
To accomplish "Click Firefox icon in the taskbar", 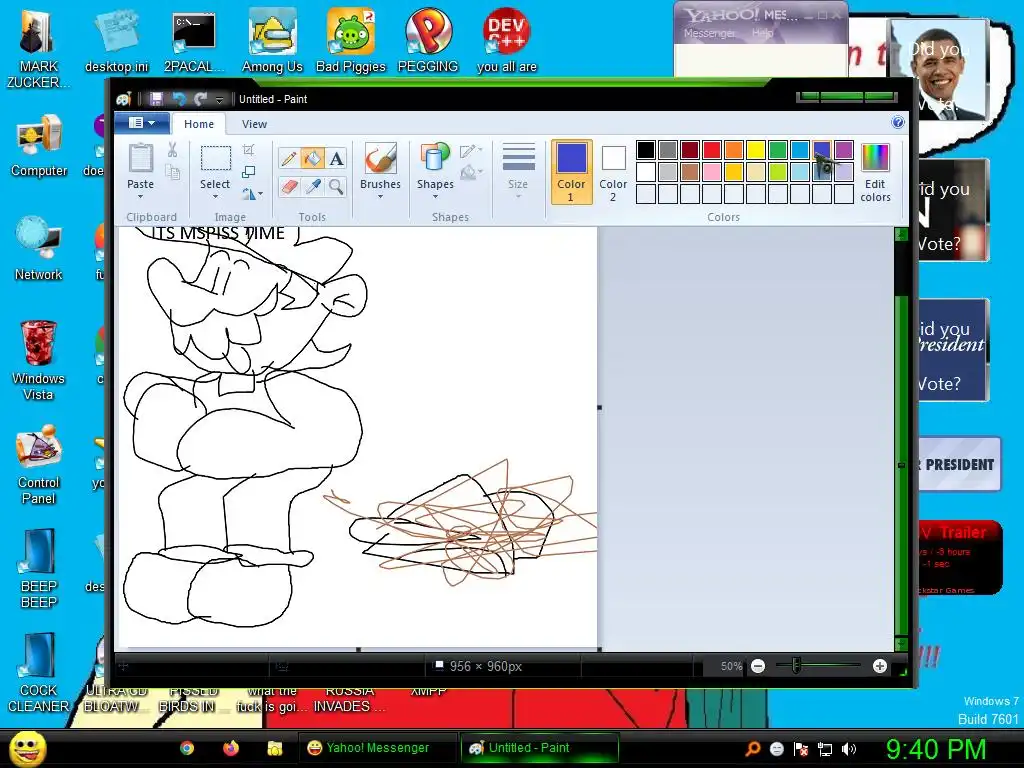I will tap(231, 748).
